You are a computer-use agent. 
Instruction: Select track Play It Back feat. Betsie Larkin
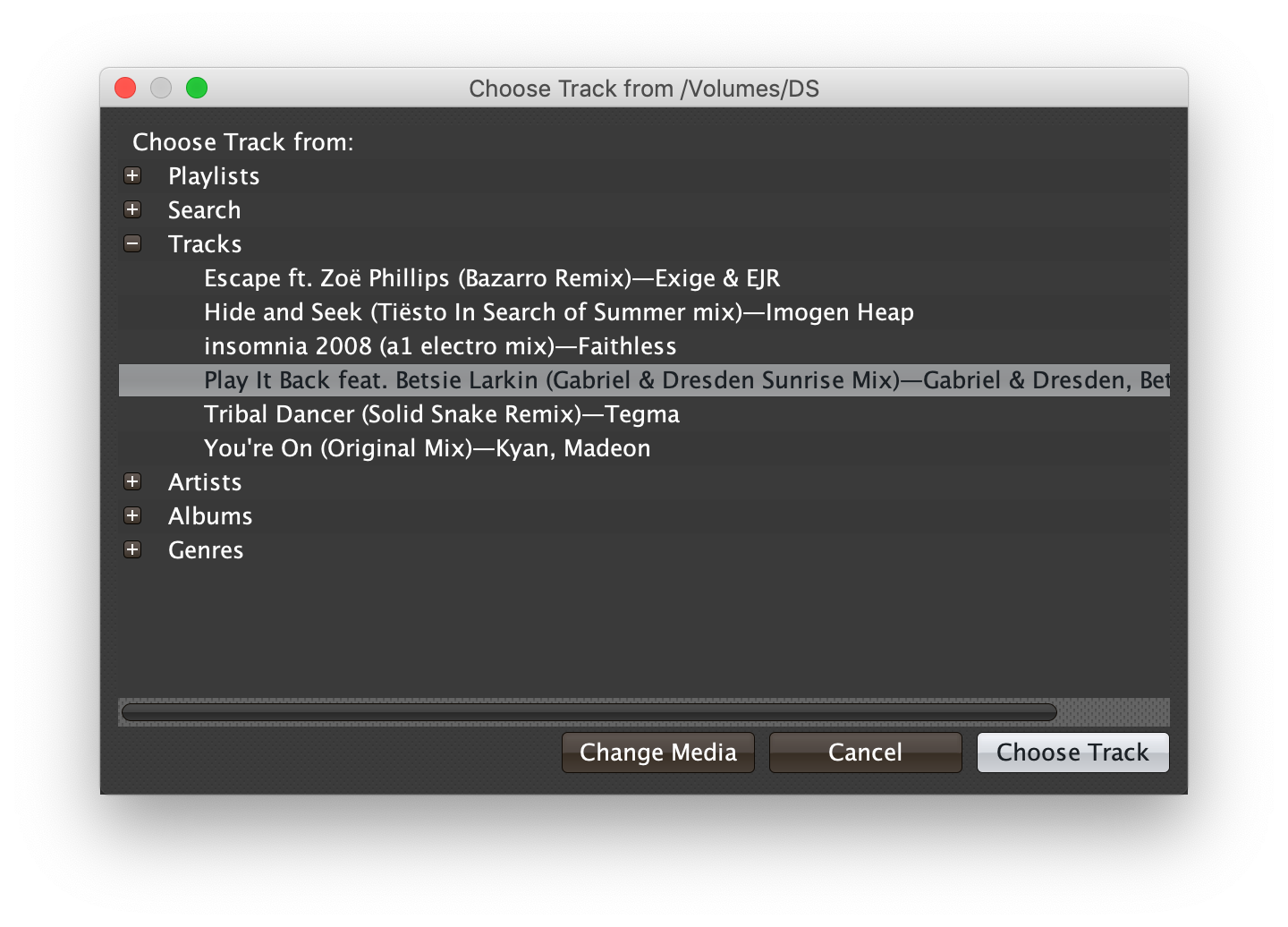click(644, 380)
